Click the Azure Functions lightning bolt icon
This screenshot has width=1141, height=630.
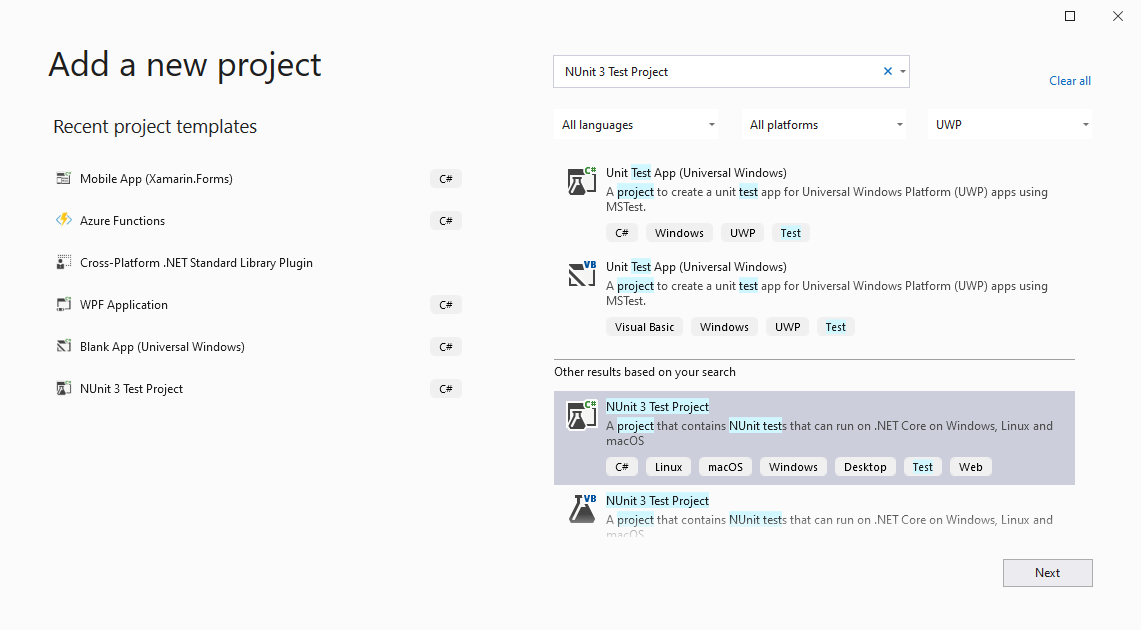click(x=64, y=220)
